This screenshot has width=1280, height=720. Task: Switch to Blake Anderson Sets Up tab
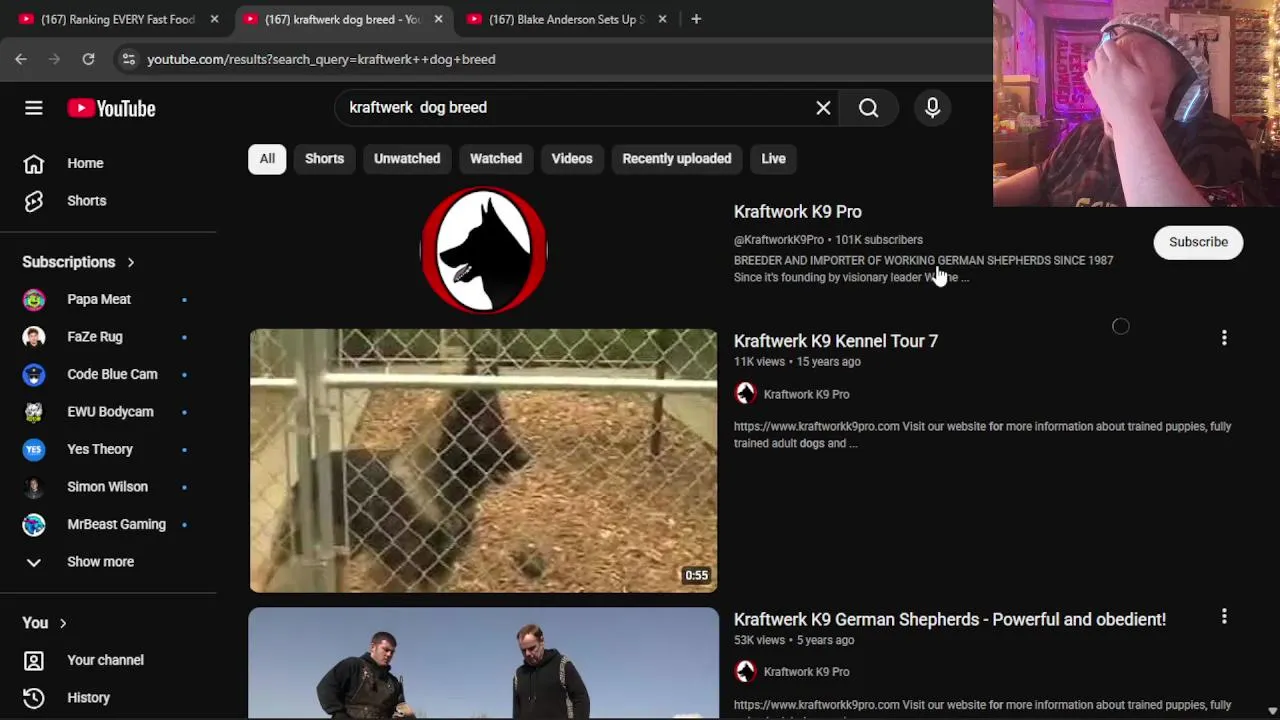click(x=566, y=19)
